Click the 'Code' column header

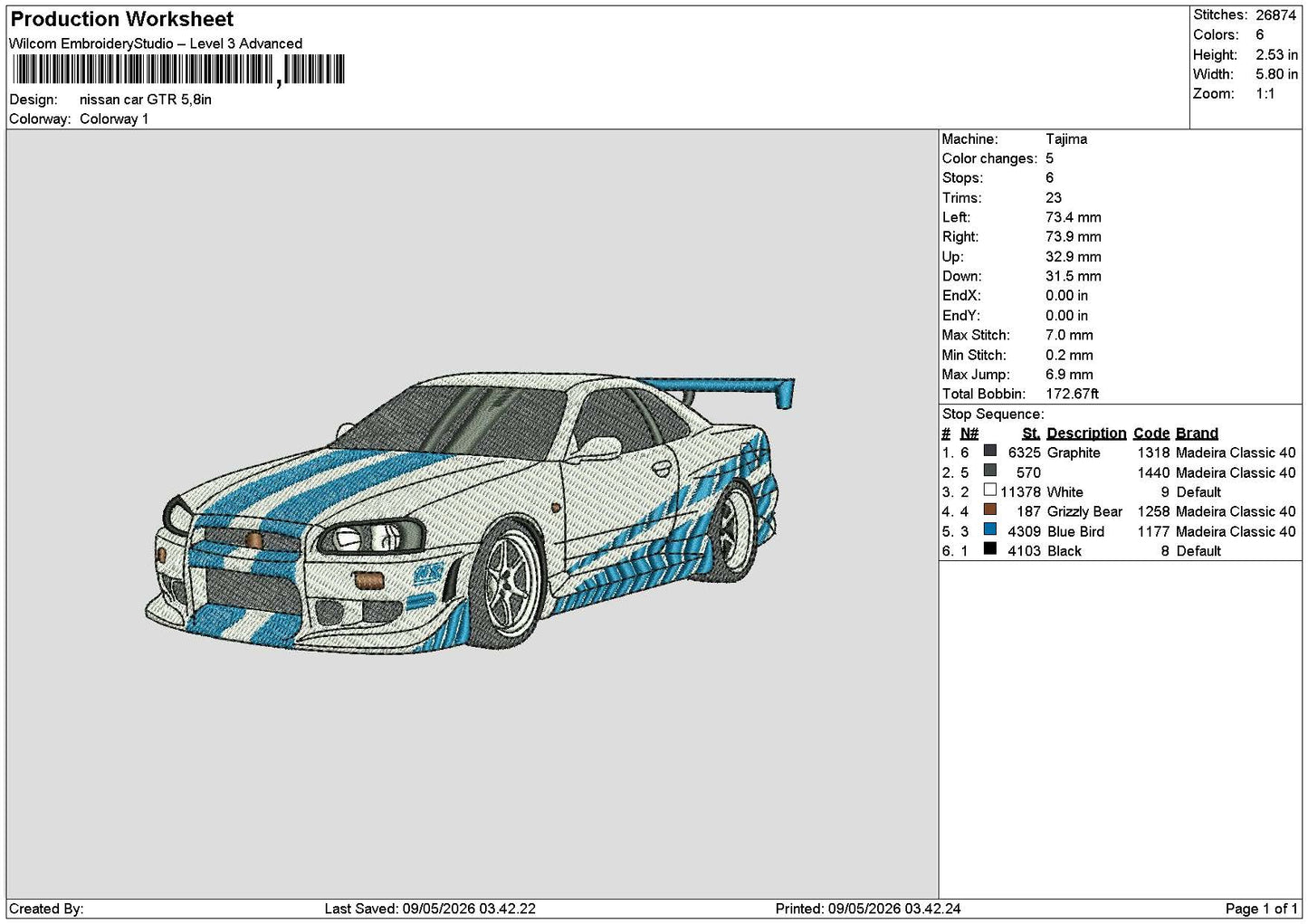[x=1151, y=433]
